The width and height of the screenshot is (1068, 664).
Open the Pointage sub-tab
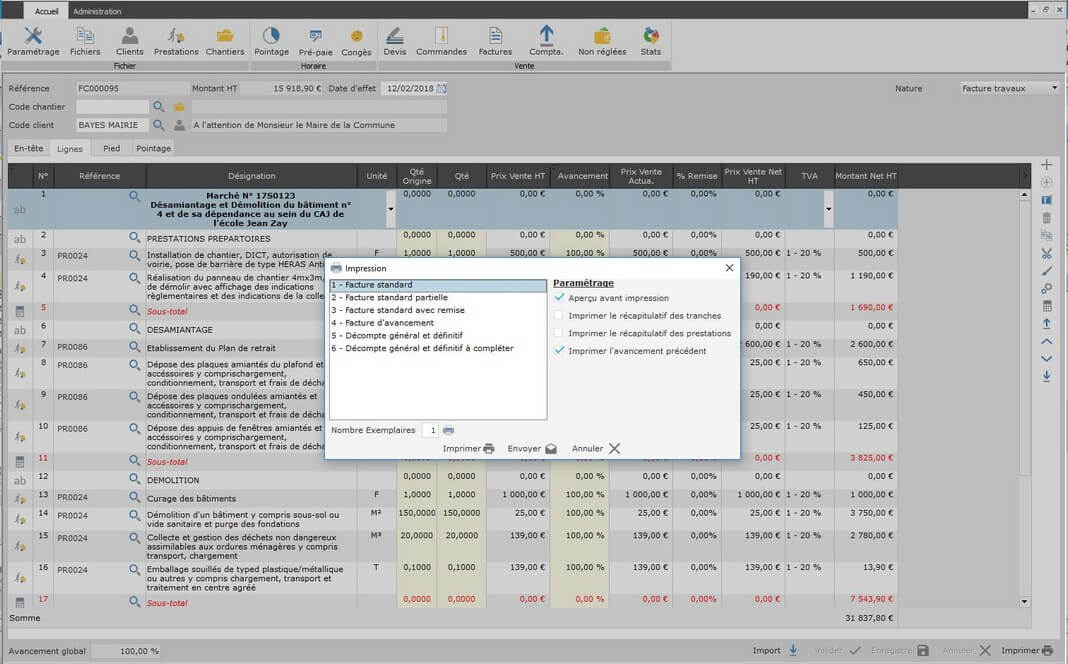pos(154,148)
